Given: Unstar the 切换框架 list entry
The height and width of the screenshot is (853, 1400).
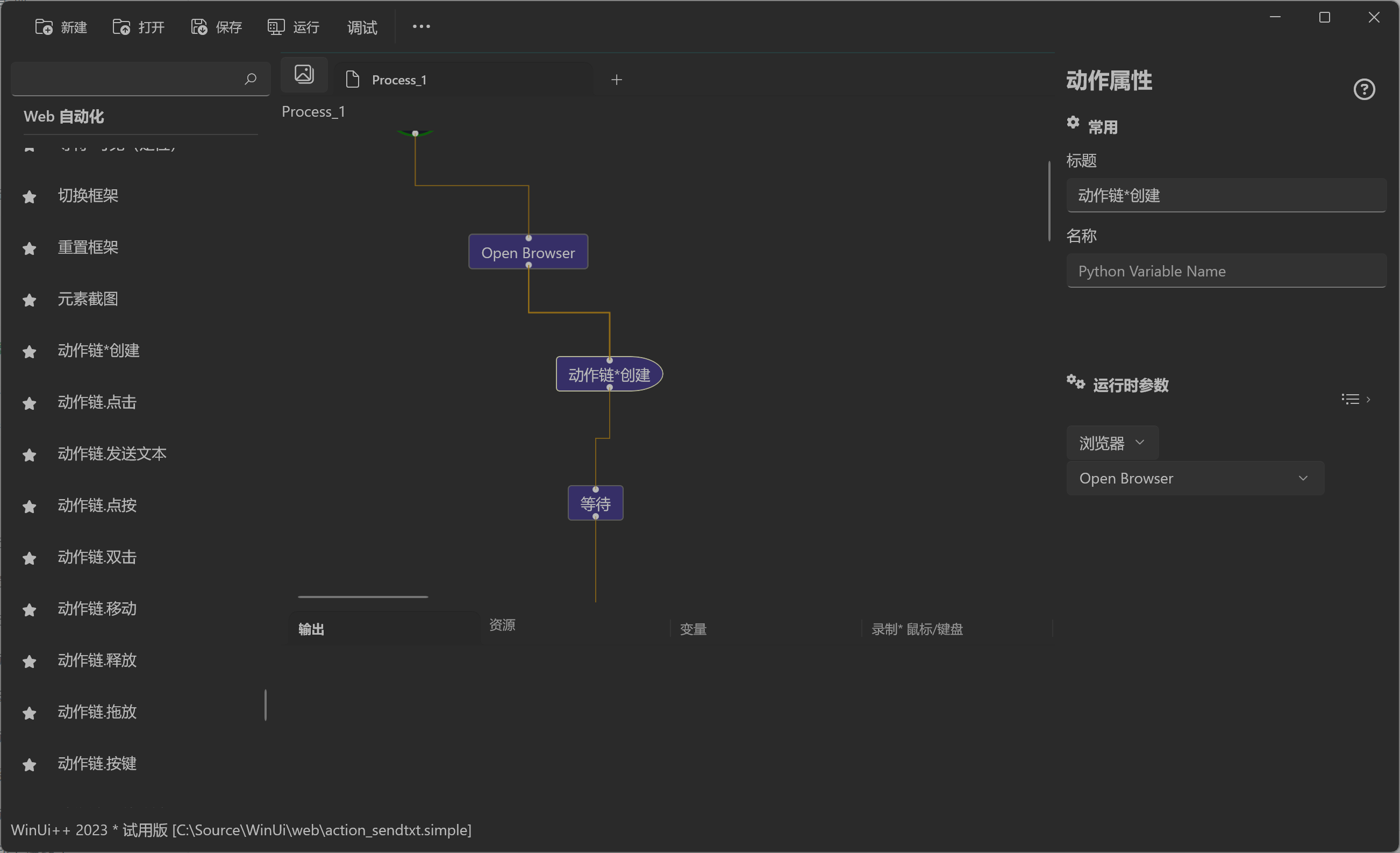Looking at the screenshot, I should click(x=29, y=197).
